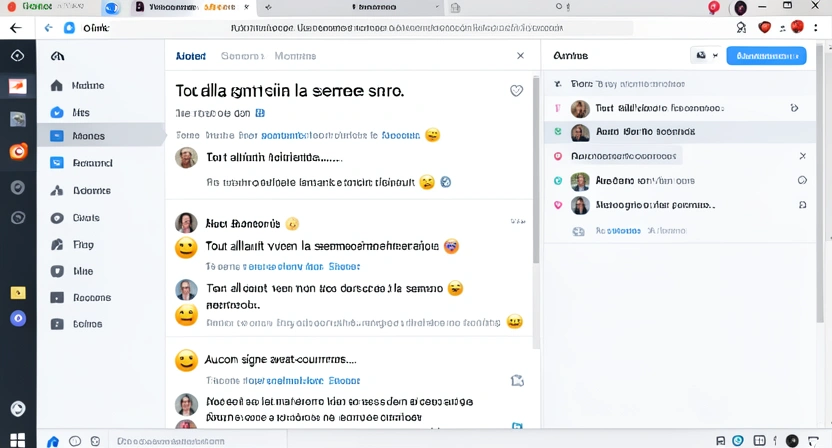
Task: Click the refresh icon on 'Tort' contact row
Action: 794,108
